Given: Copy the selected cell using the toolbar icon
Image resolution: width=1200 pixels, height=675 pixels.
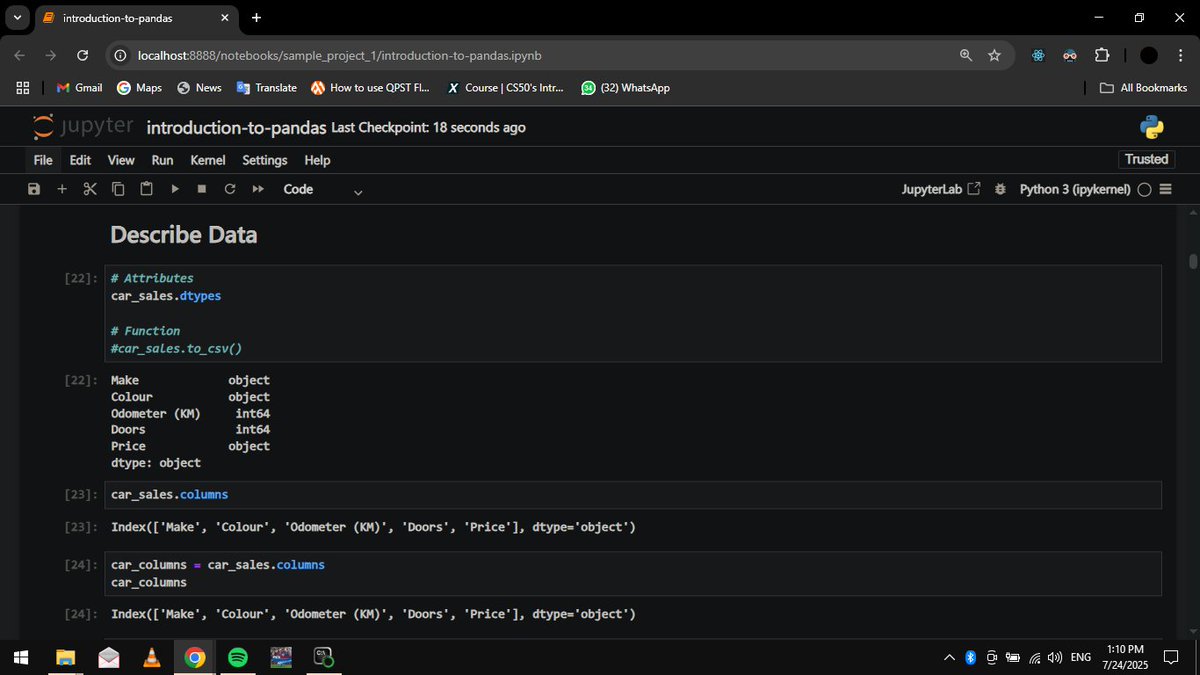Looking at the screenshot, I should [118, 189].
